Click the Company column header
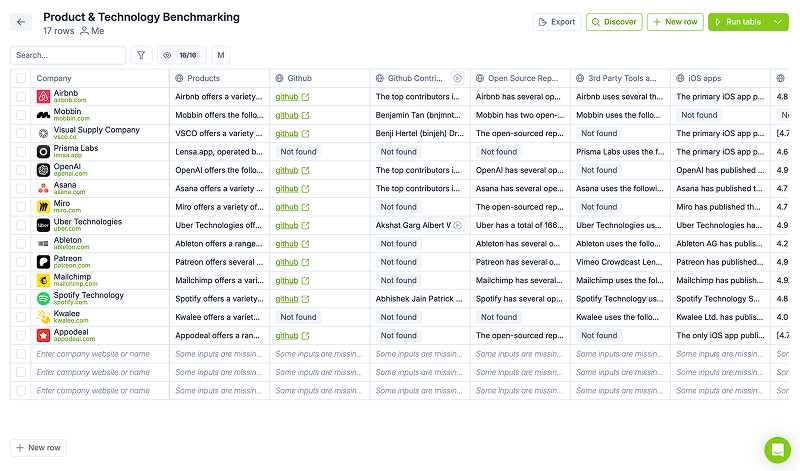This screenshot has width=800, height=471. (100, 78)
